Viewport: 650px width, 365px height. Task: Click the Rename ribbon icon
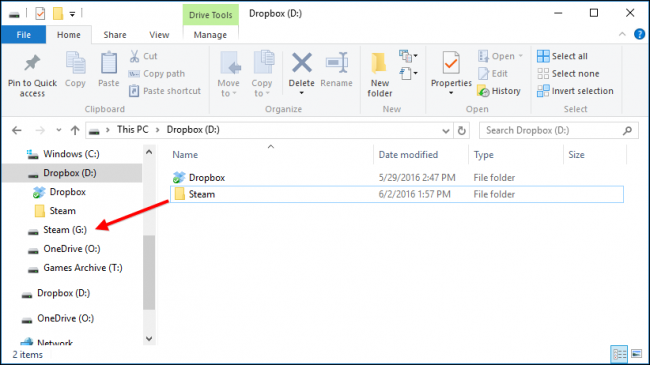tap(336, 63)
